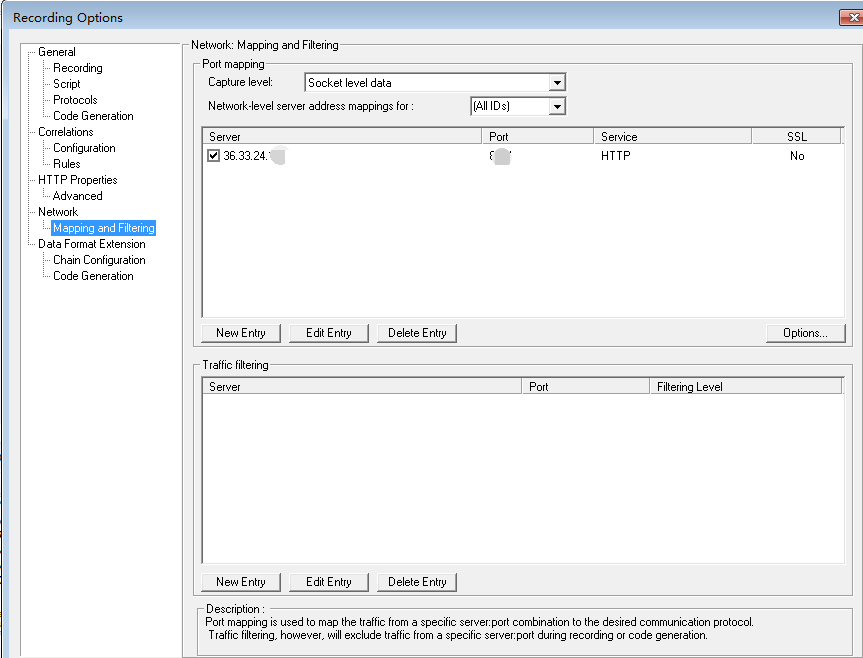Image resolution: width=863 pixels, height=658 pixels.
Task: Select Recording under the General node
Action: point(77,68)
